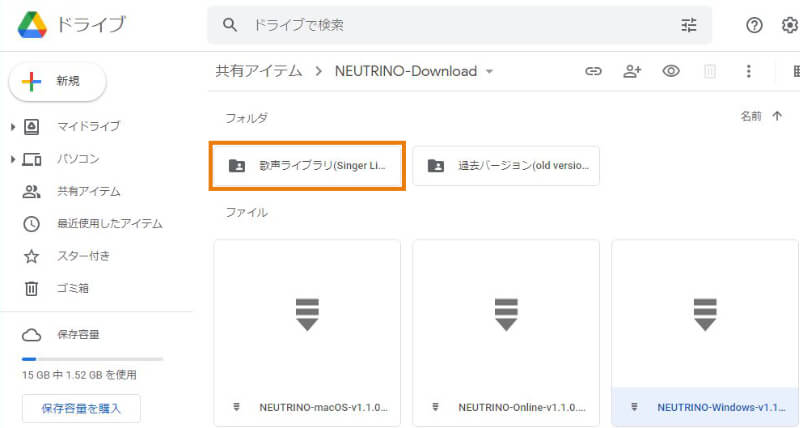Viewport: 800px width, 428px height.
Task: Click the 15 GB 中 1.52 GB を使用 text
Action: 79,375
